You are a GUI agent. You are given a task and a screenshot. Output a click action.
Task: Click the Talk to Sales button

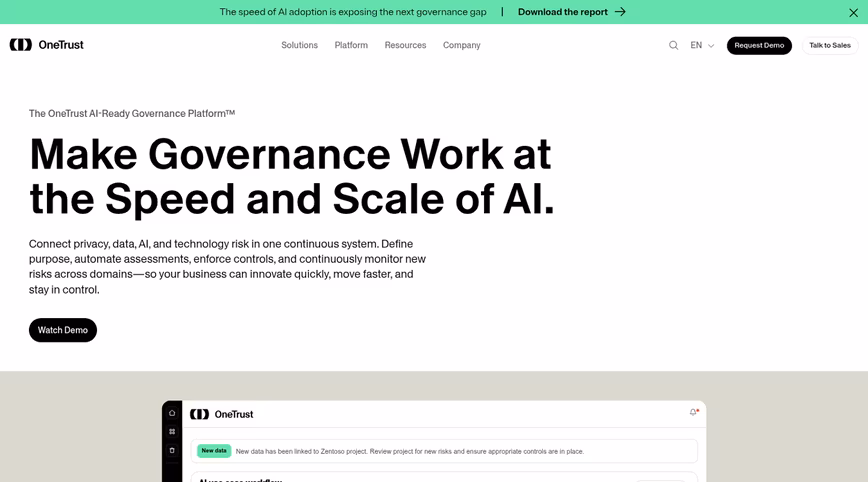pyautogui.click(x=830, y=45)
